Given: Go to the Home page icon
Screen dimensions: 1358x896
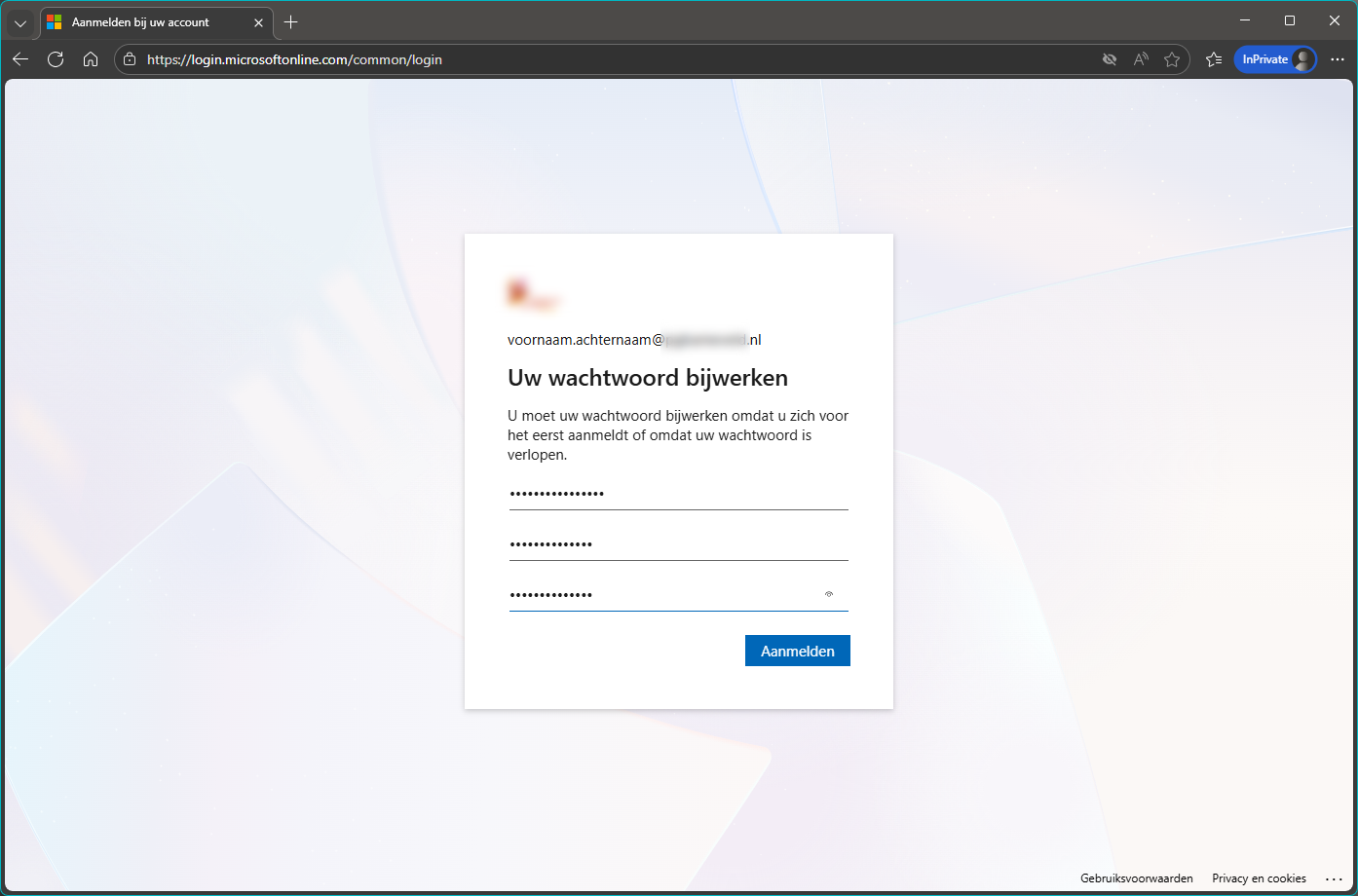Looking at the screenshot, I should [x=91, y=59].
